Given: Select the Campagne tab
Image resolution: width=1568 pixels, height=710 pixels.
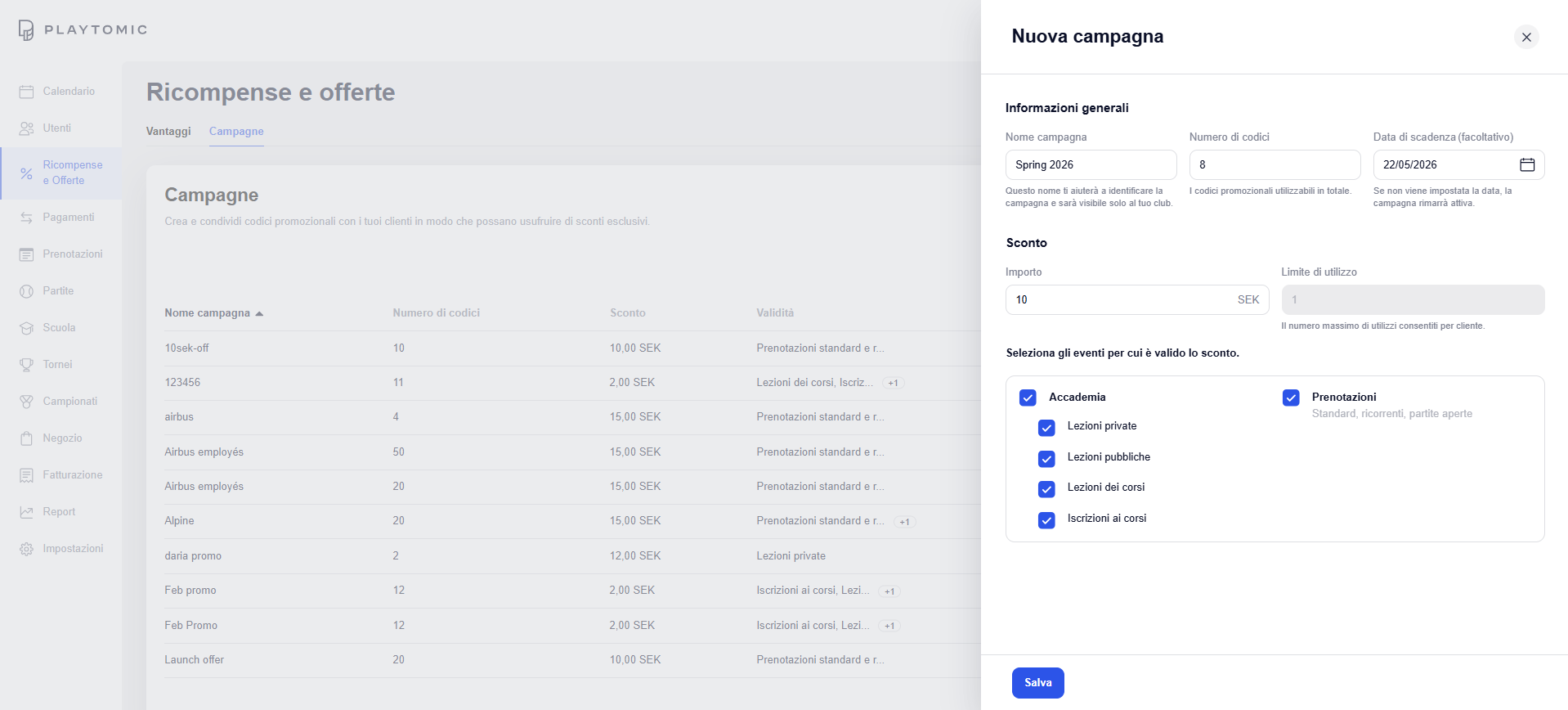Looking at the screenshot, I should (236, 132).
